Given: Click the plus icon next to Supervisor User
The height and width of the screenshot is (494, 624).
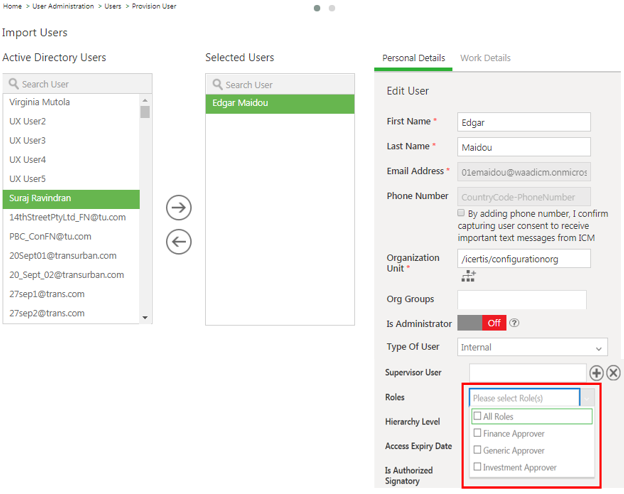Looking at the screenshot, I should coord(596,373).
